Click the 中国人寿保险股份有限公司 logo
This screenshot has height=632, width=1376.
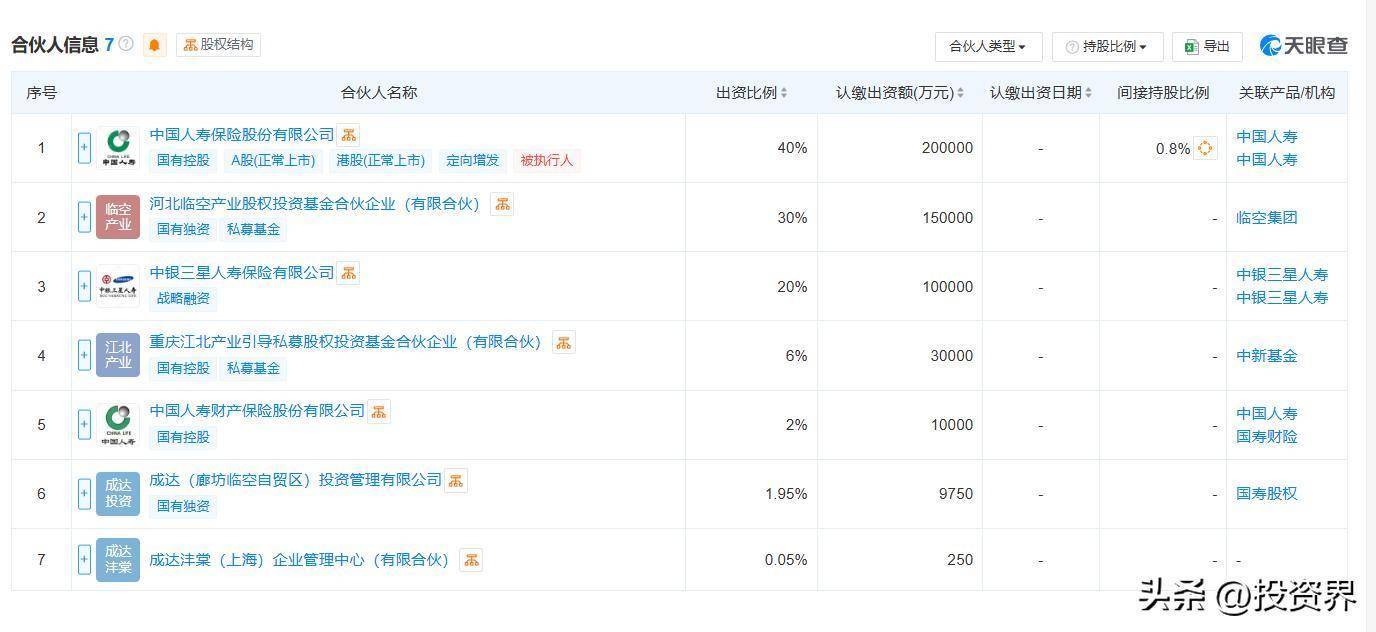(x=118, y=148)
